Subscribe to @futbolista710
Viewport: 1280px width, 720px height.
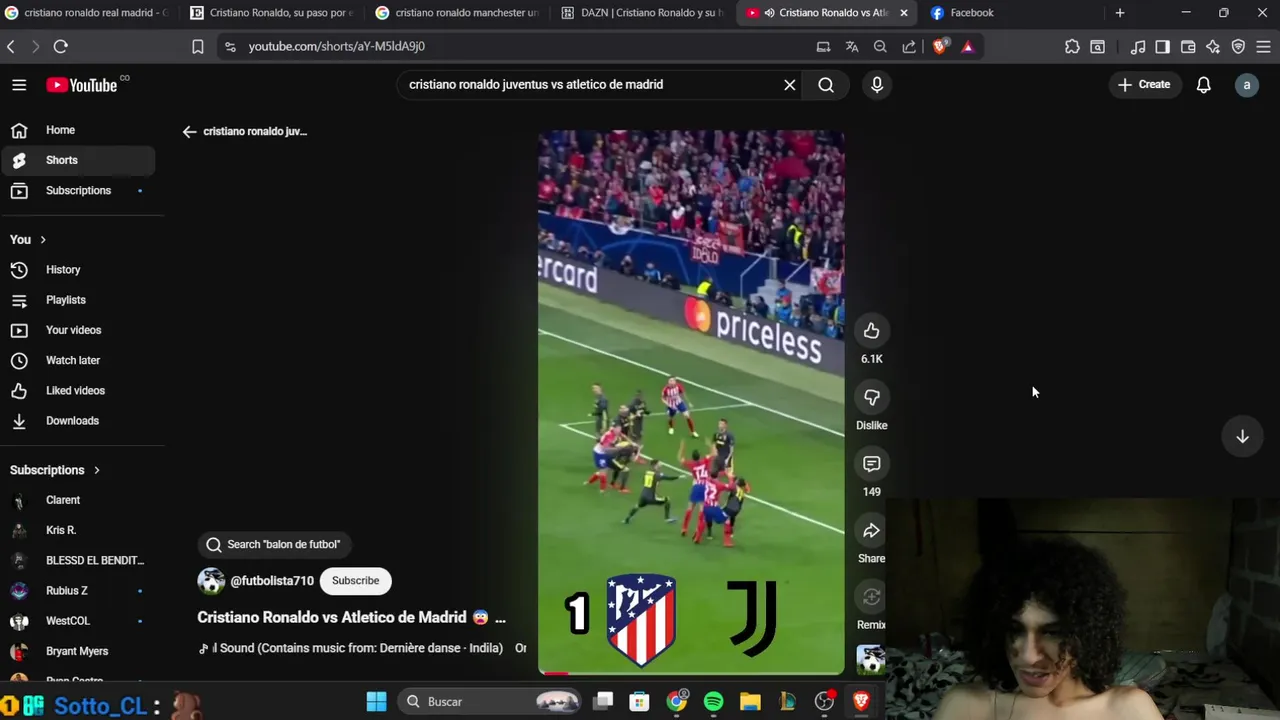[355, 581]
